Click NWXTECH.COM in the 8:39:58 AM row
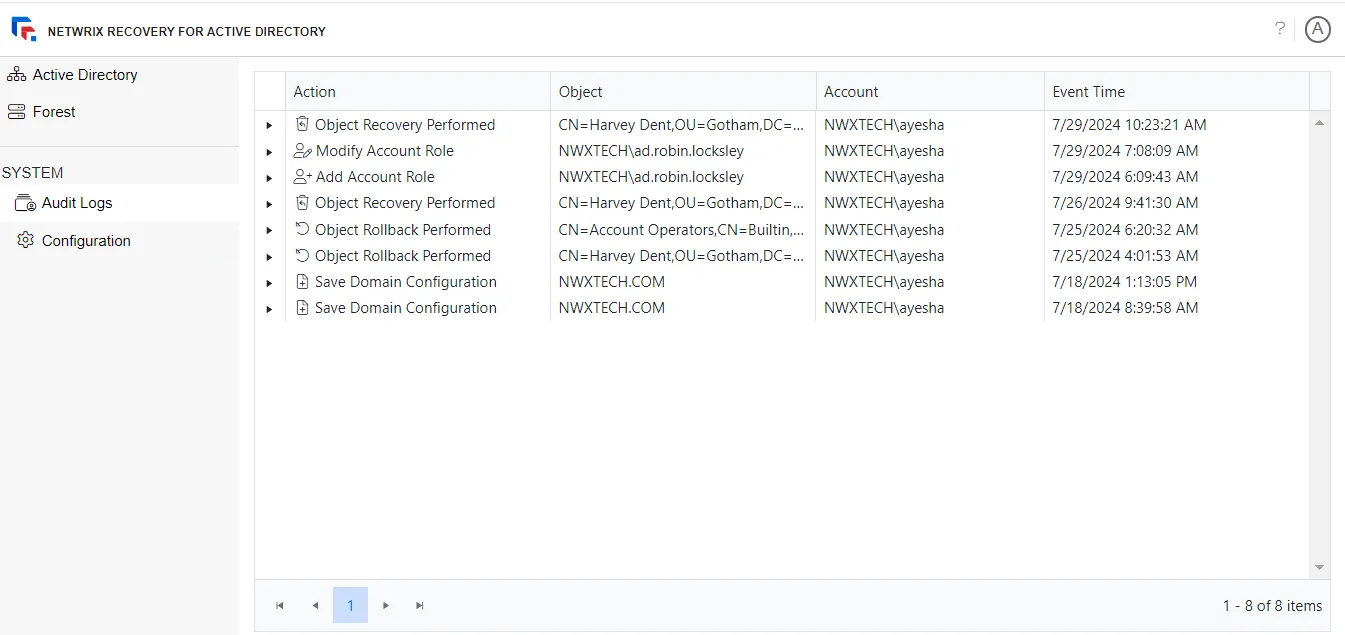Screen dimensions: 1345x635 pyautogui.click(x=612, y=308)
